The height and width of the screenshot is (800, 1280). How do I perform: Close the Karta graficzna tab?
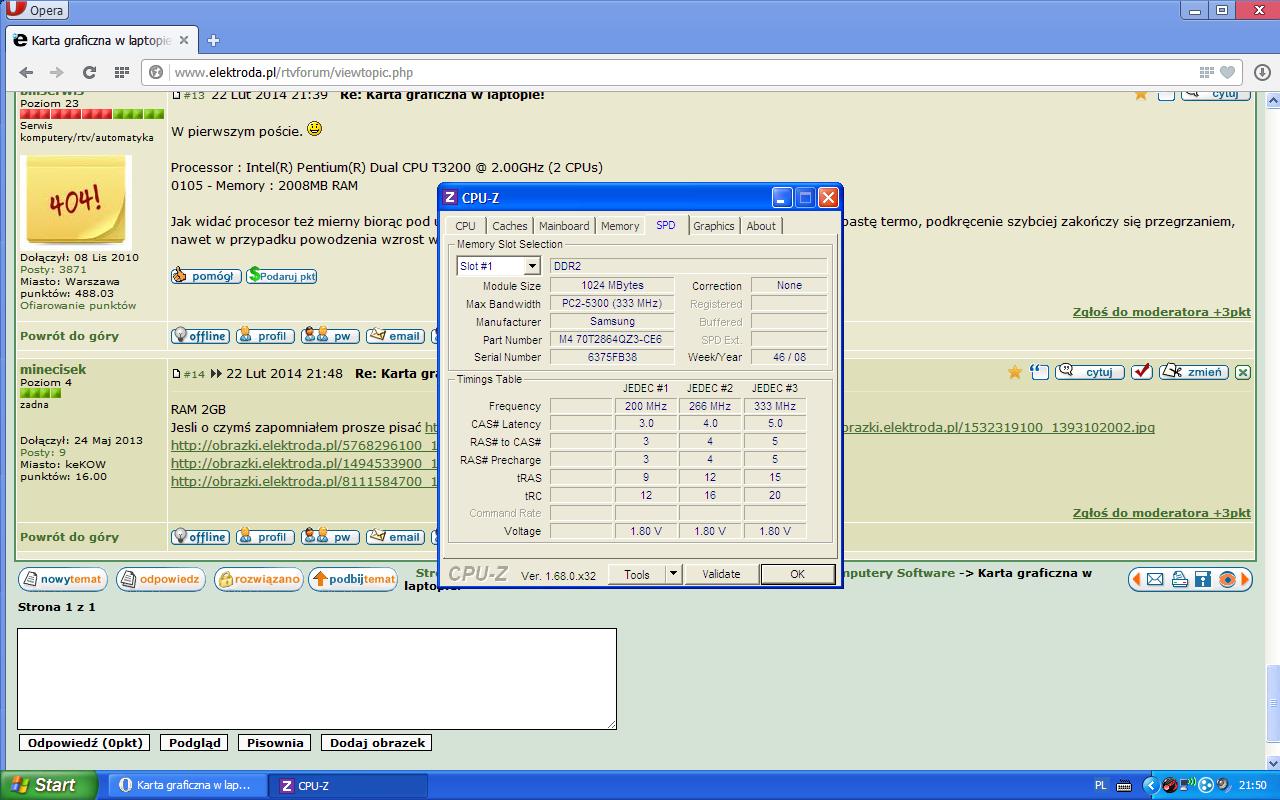[183, 41]
